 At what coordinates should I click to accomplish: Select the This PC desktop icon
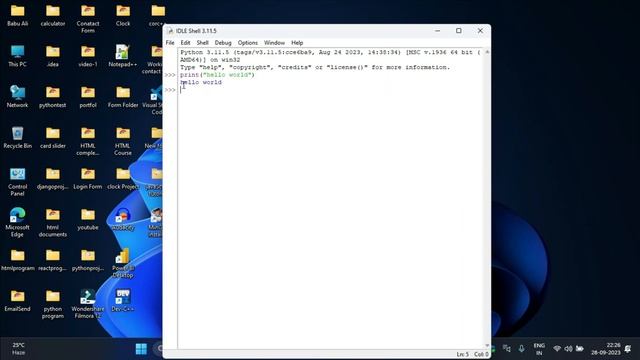[x=18, y=56]
